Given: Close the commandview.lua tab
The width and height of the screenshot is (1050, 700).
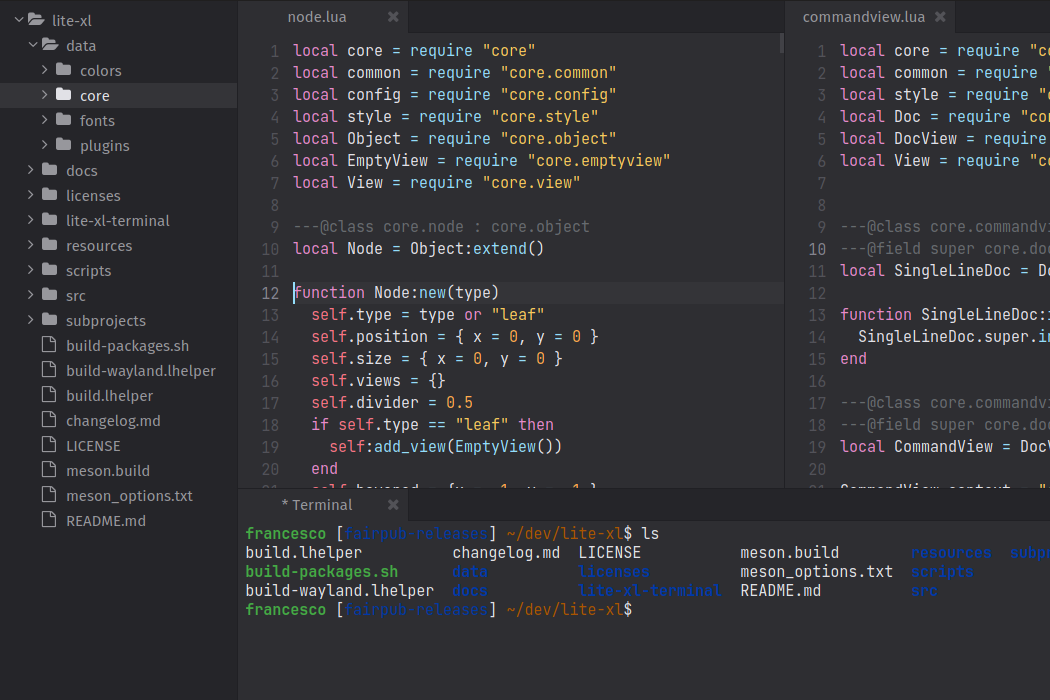Looking at the screenshot, I should [x=940, y=17].
